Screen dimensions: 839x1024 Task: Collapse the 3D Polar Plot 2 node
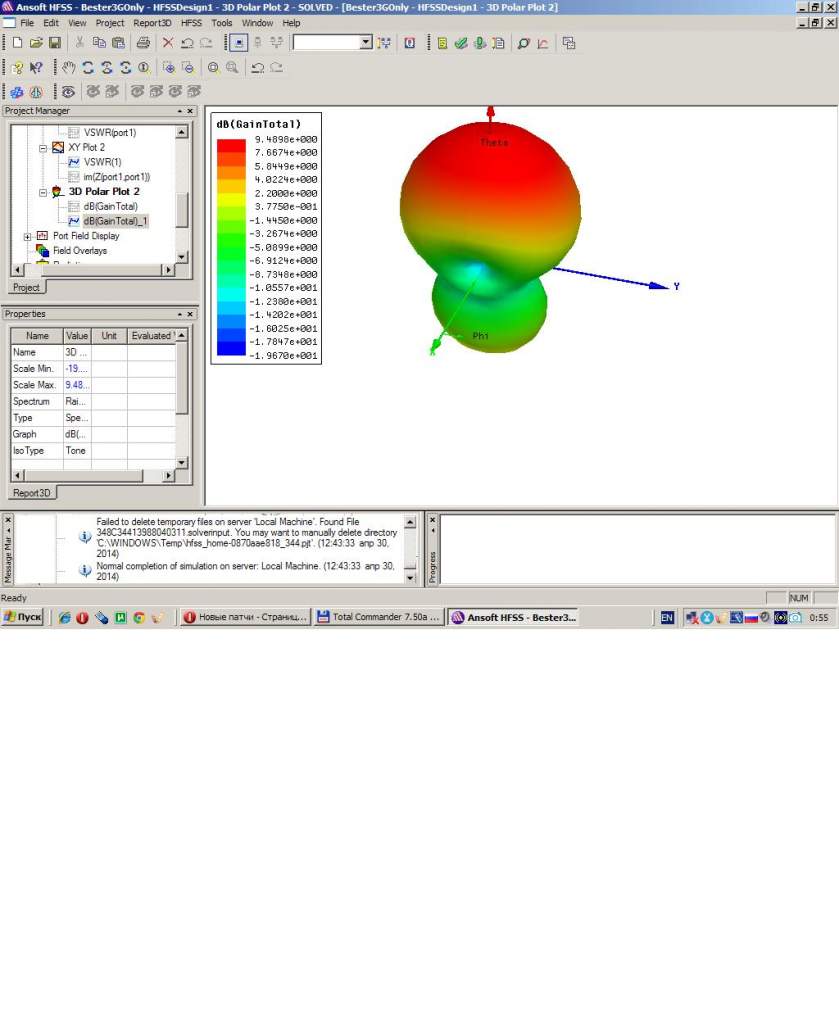pyautogui.click(x=42, y=192)
